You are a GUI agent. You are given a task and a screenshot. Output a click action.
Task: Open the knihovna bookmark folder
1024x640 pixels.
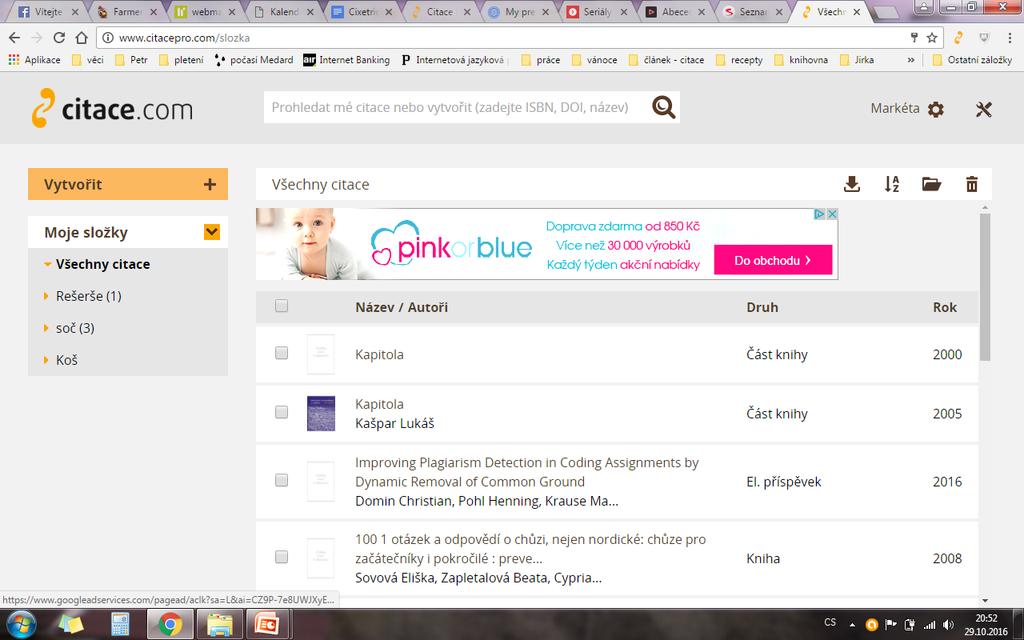801,59
